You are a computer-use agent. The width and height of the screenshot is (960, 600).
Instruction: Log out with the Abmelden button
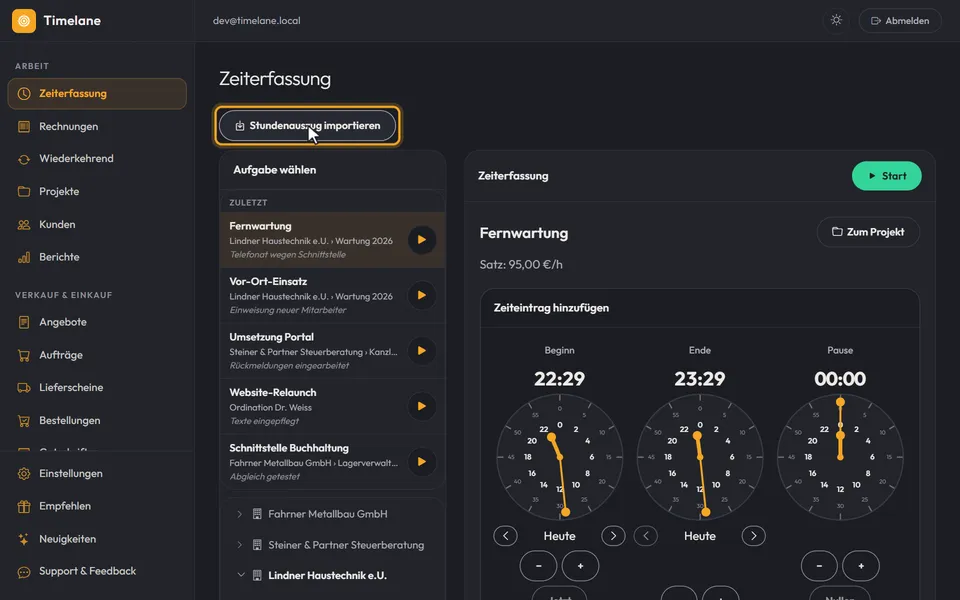click(x=900, y=21)
